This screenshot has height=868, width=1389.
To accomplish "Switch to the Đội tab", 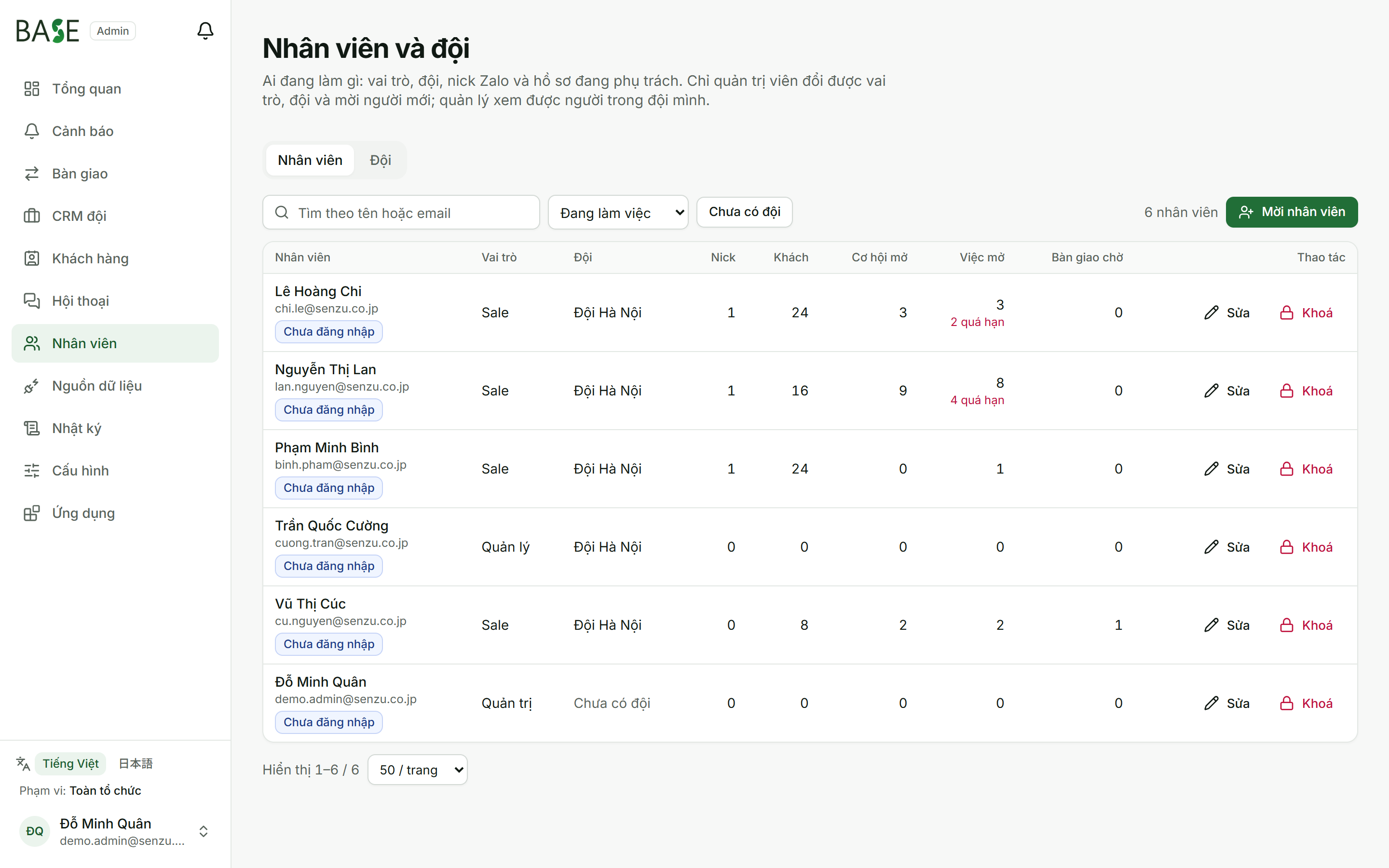I will click(x=380, y=160).
